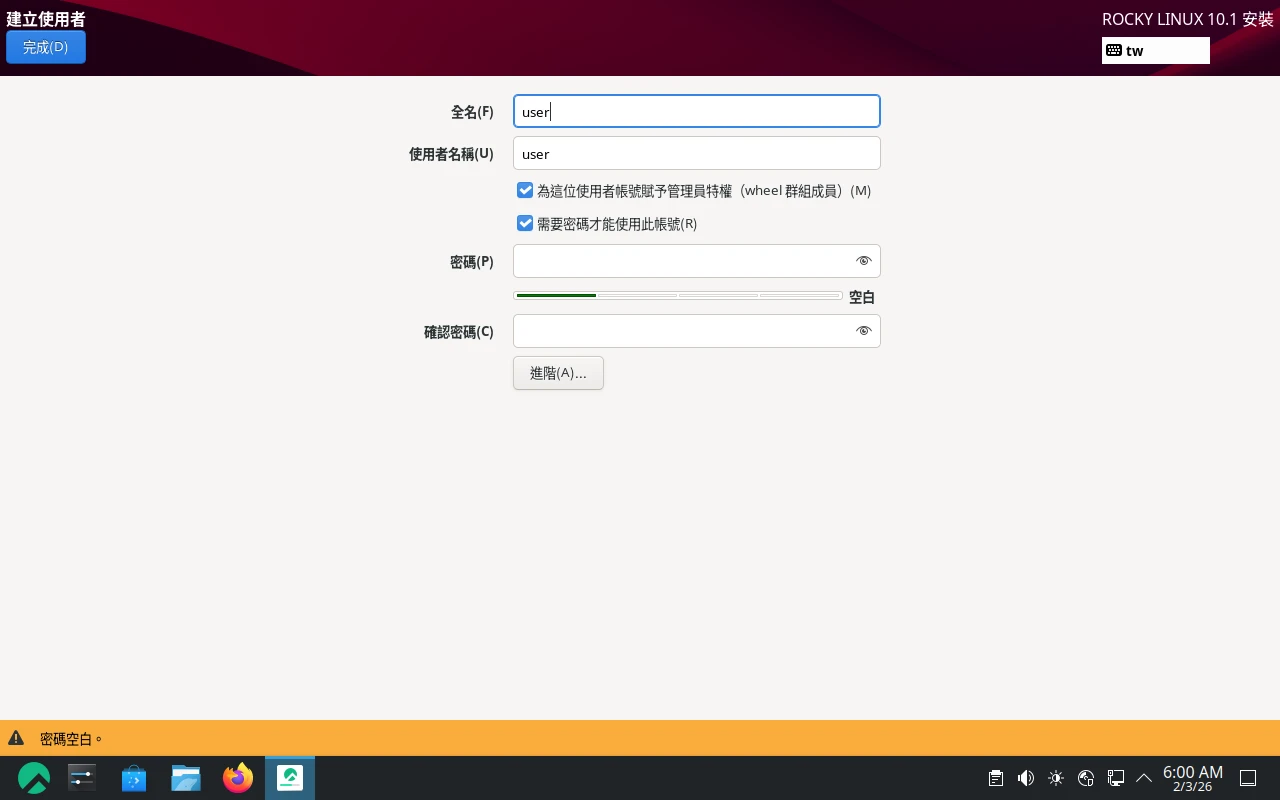This screenshot has height=800, width=1280.
Task: Uncheck the require password for account checkbox
Action: [525, 224]
